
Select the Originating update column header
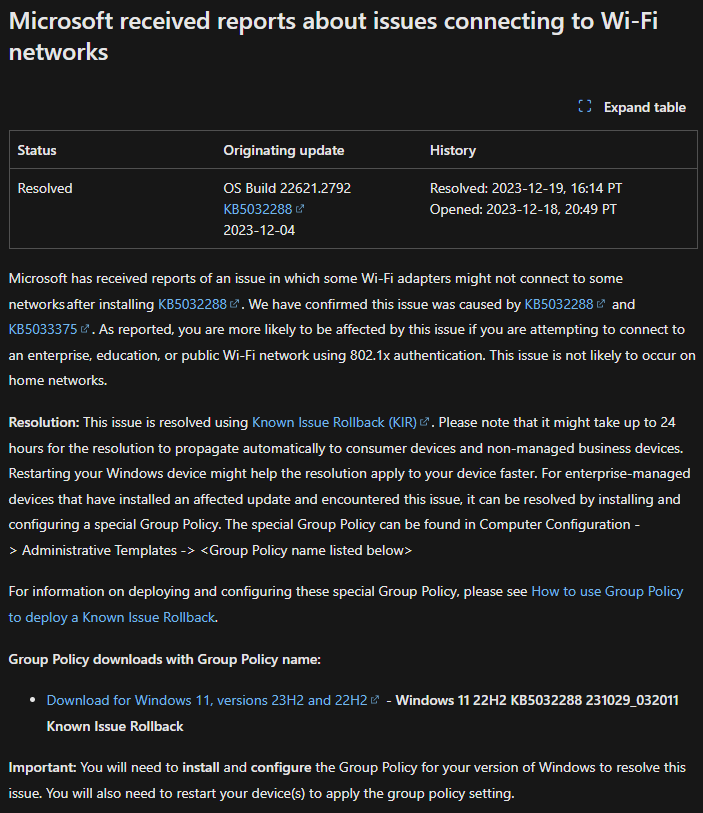[x=284, y=150]
